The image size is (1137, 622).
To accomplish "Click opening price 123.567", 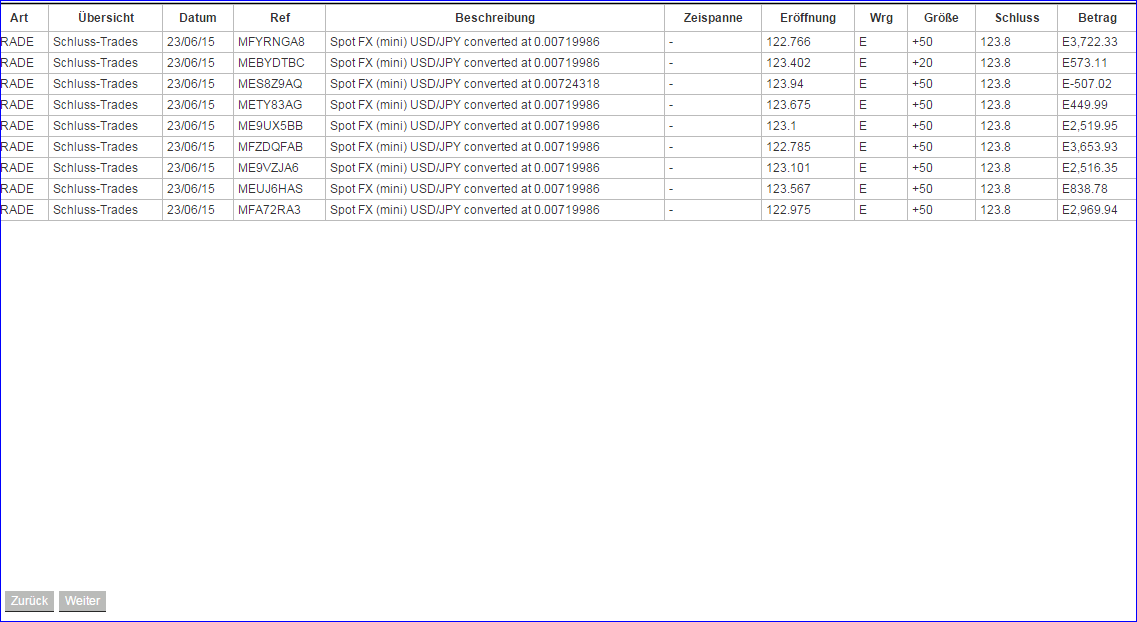I will (x=788, y=189).
